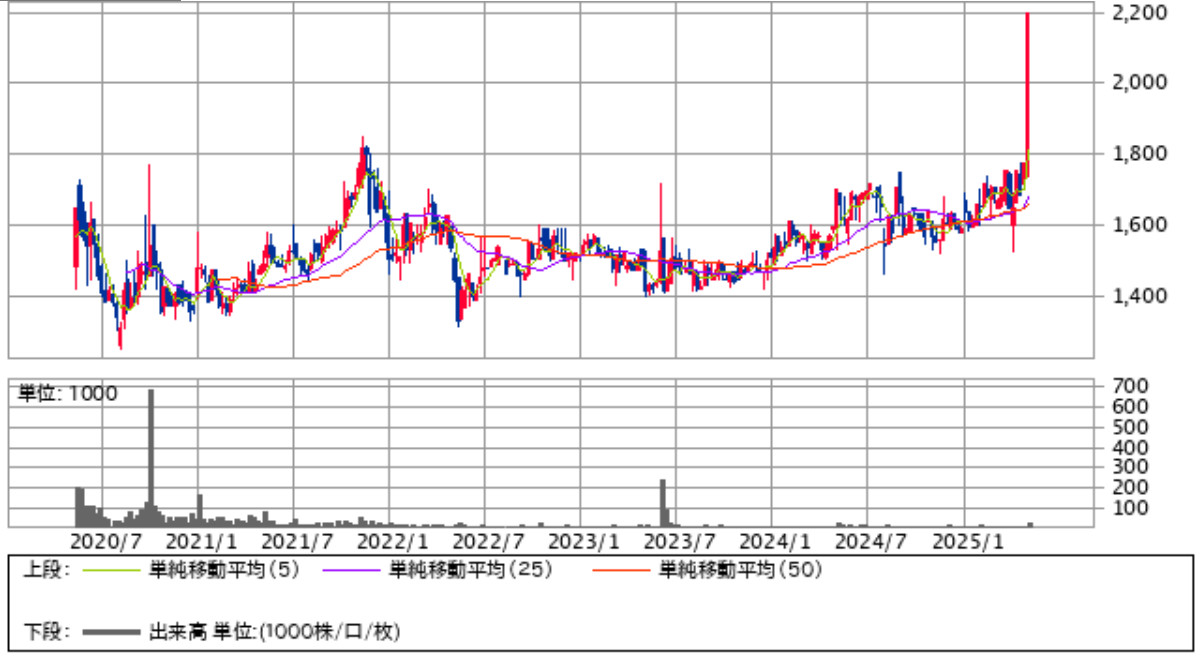Click the 2021/1 date axis label
Viewport: 1197px width, 660px height.
pos(202,542)
